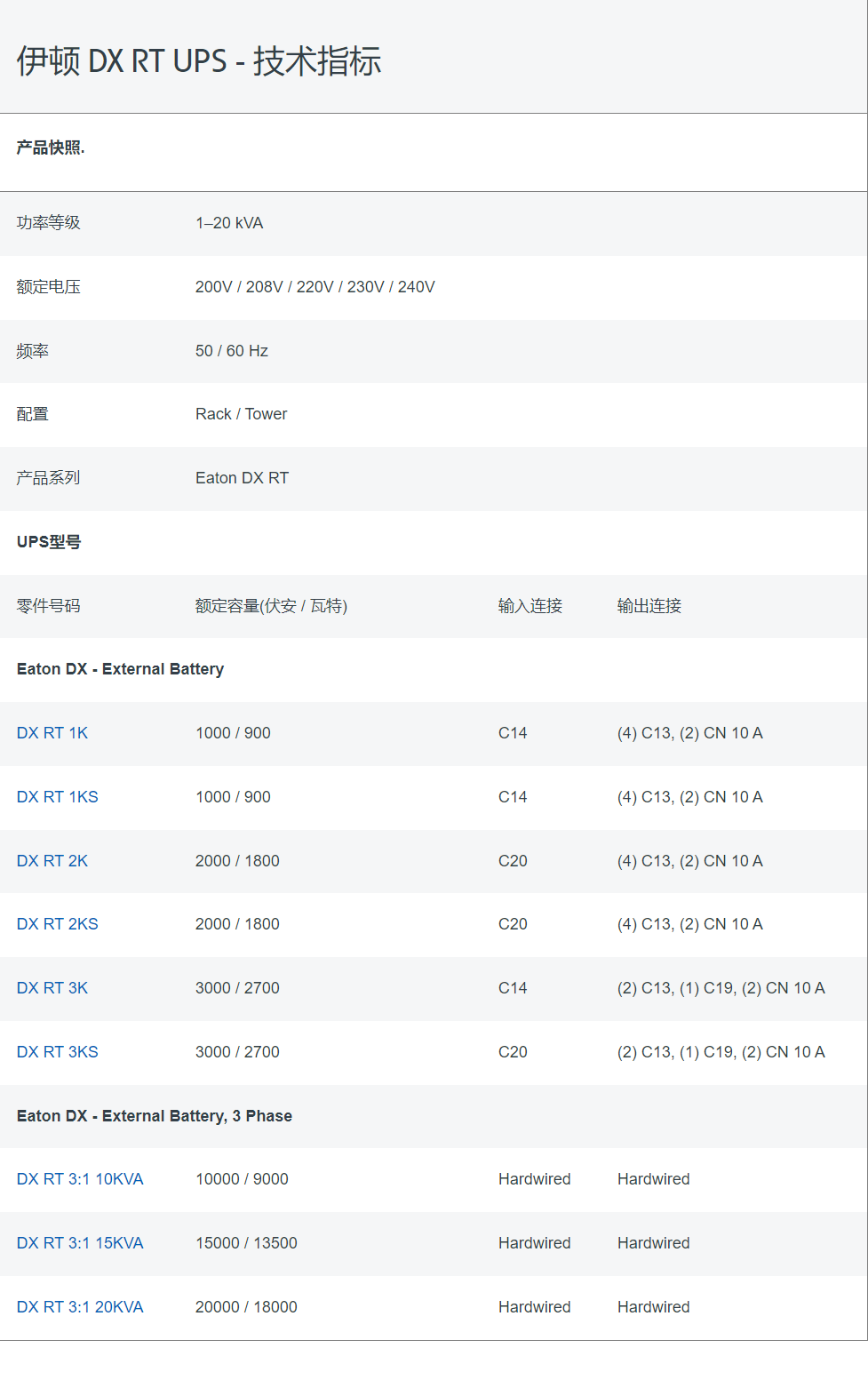Click the Hardwired output cell in 10KVA row
Viewport: 868px width, 1380px height.
(654, 1179)
